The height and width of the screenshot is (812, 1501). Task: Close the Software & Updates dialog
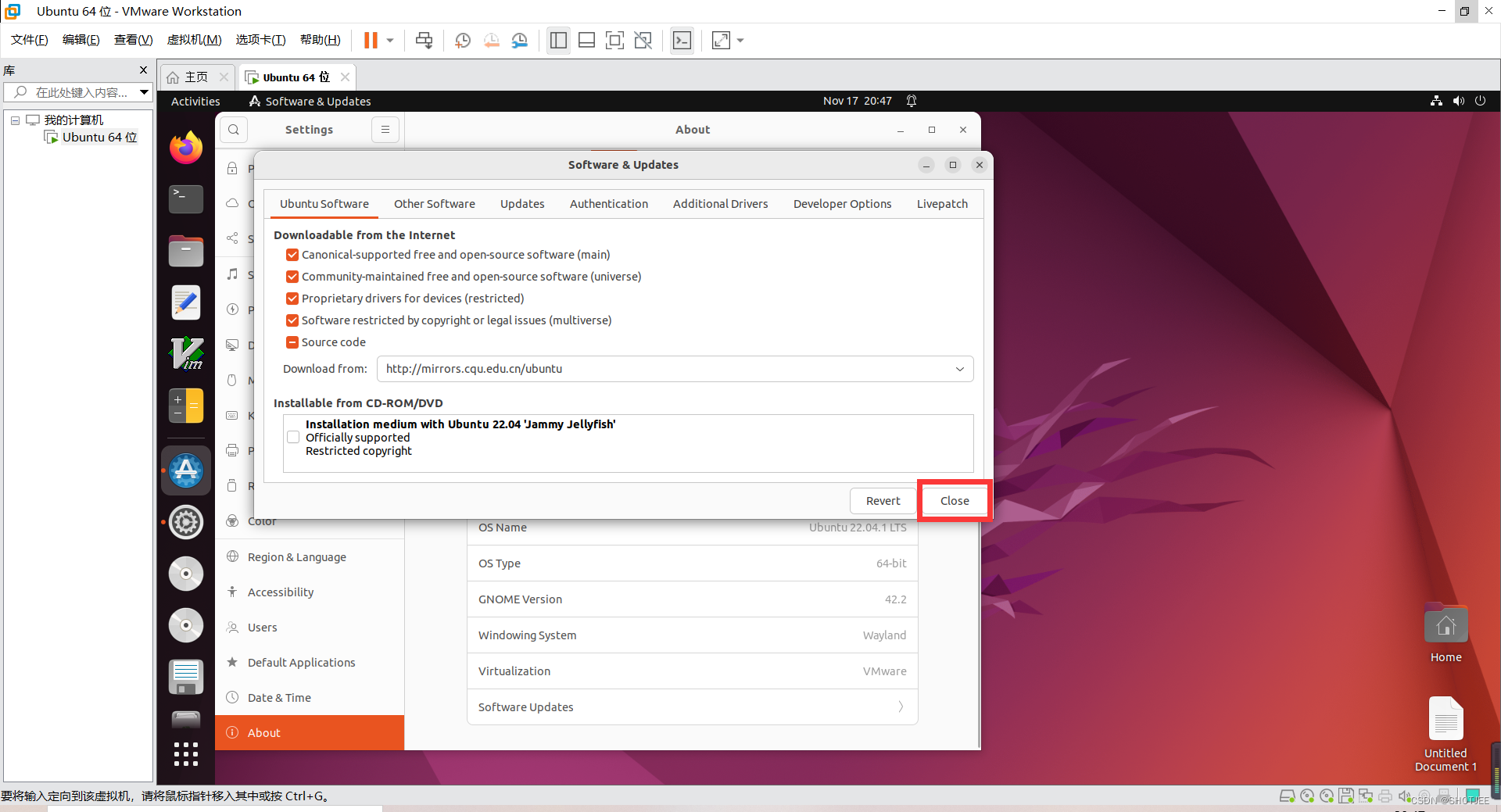(955, 501)
